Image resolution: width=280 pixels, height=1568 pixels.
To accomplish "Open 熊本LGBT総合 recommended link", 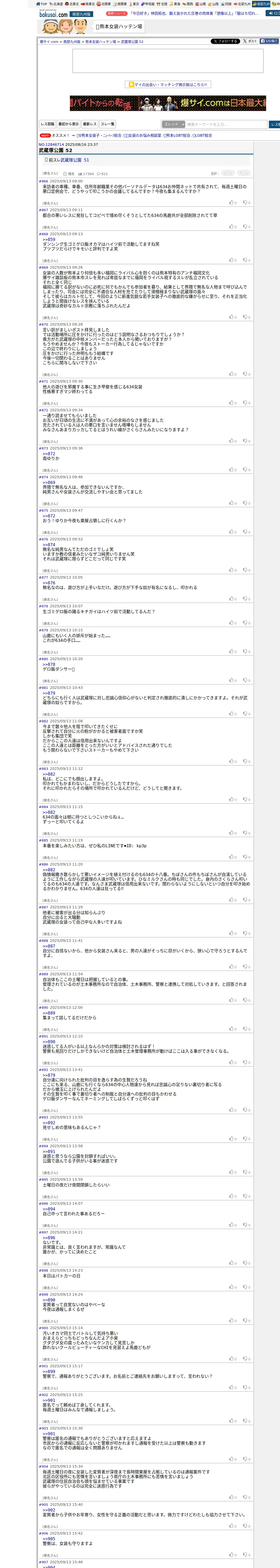I will click(x=177, y=136).
